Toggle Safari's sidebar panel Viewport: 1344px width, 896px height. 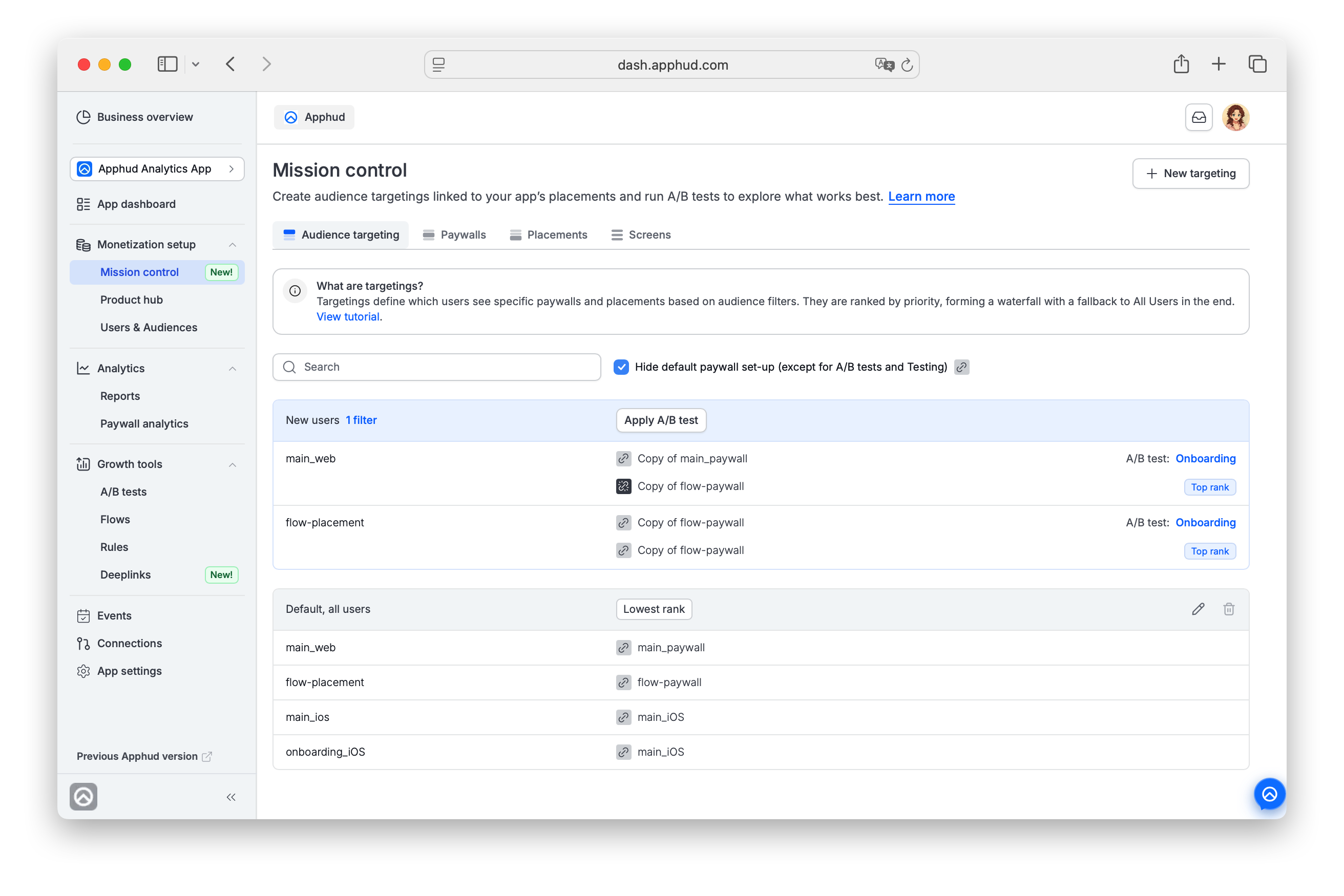167,64
